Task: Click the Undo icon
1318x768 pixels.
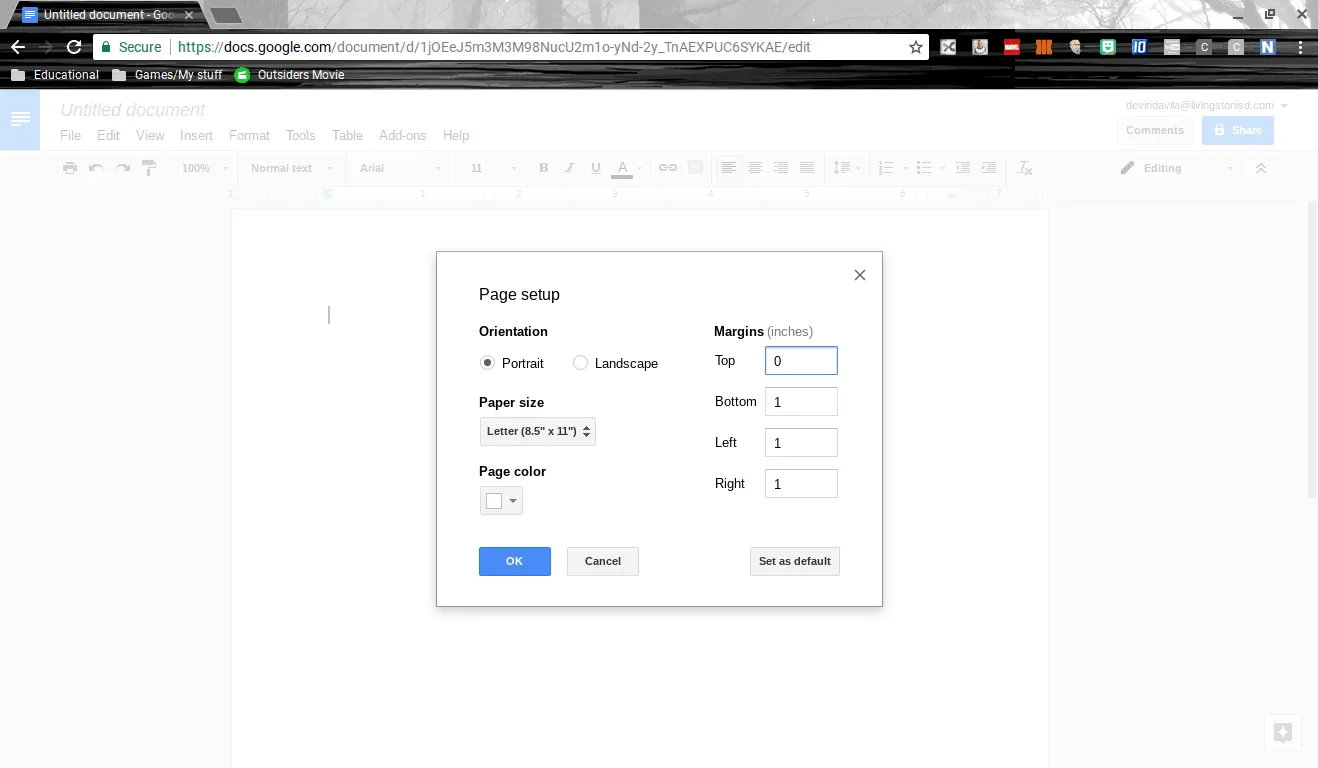Action: [96, 168]
